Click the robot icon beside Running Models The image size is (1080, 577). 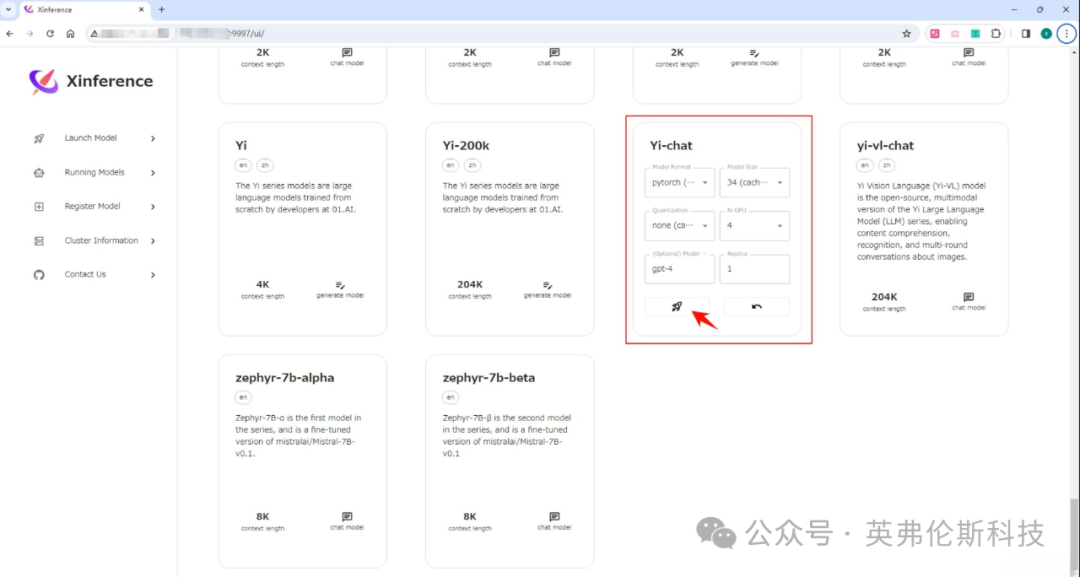(39, 173)
